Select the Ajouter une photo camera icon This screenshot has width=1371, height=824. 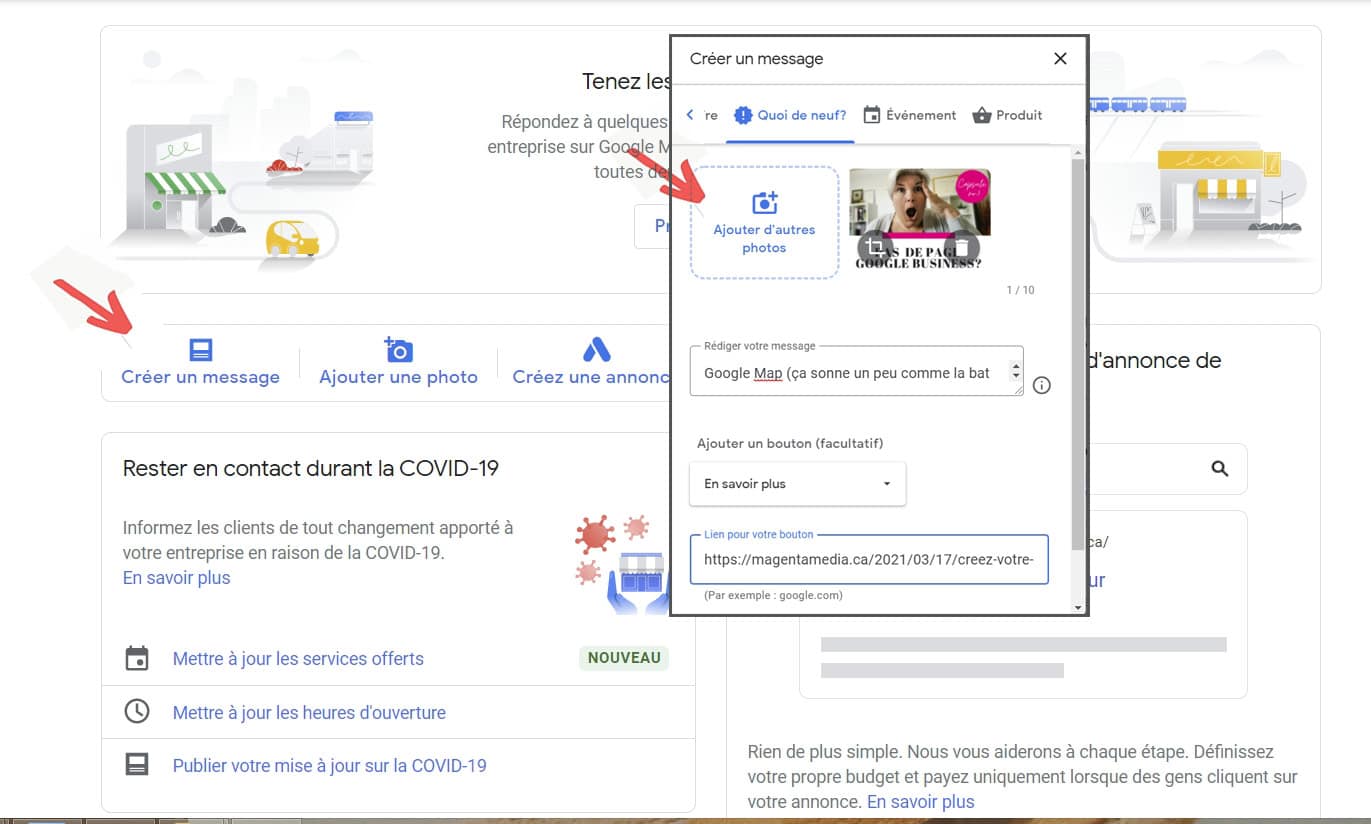pyautogui.click(x=397, y=349)
